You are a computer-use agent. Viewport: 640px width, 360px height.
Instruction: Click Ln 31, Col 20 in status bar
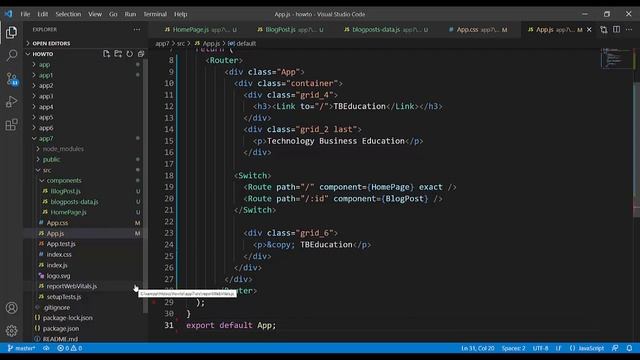478,348
